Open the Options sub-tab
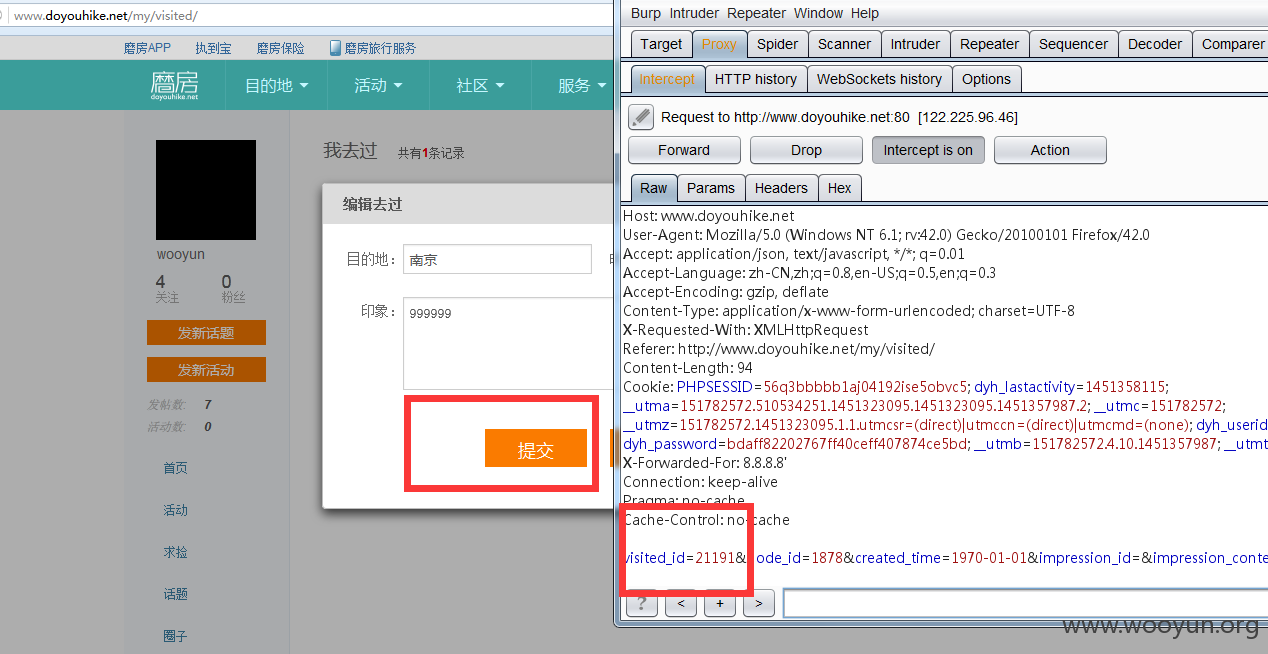 point(987,79)
